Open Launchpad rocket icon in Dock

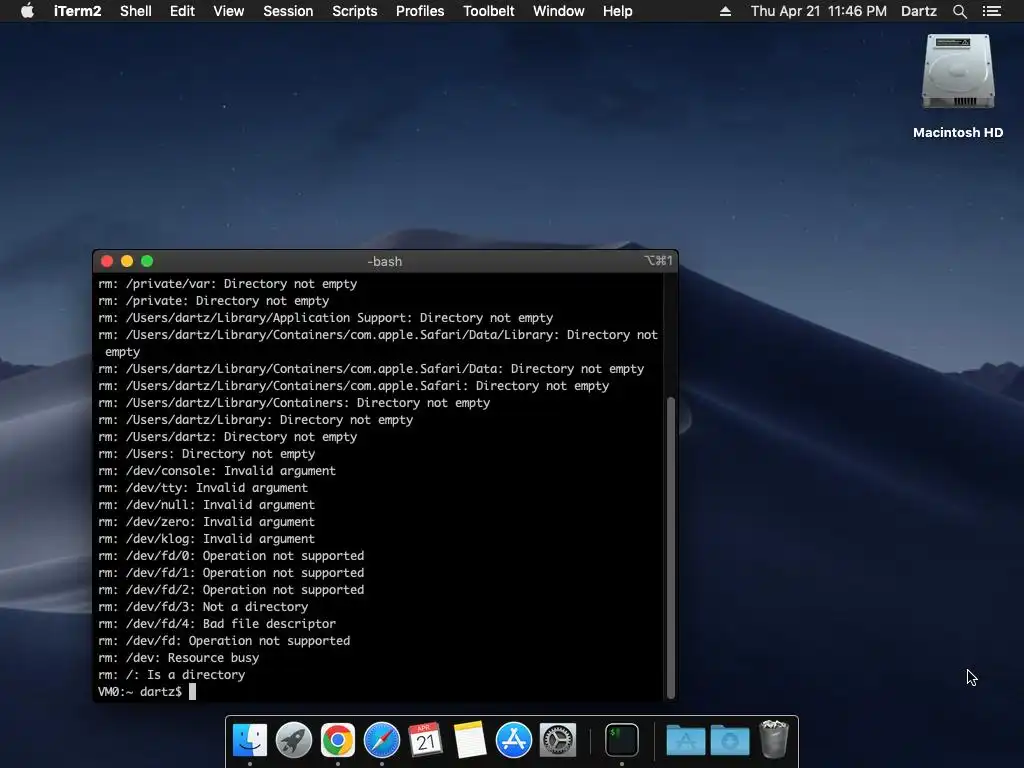coord(293,740)
